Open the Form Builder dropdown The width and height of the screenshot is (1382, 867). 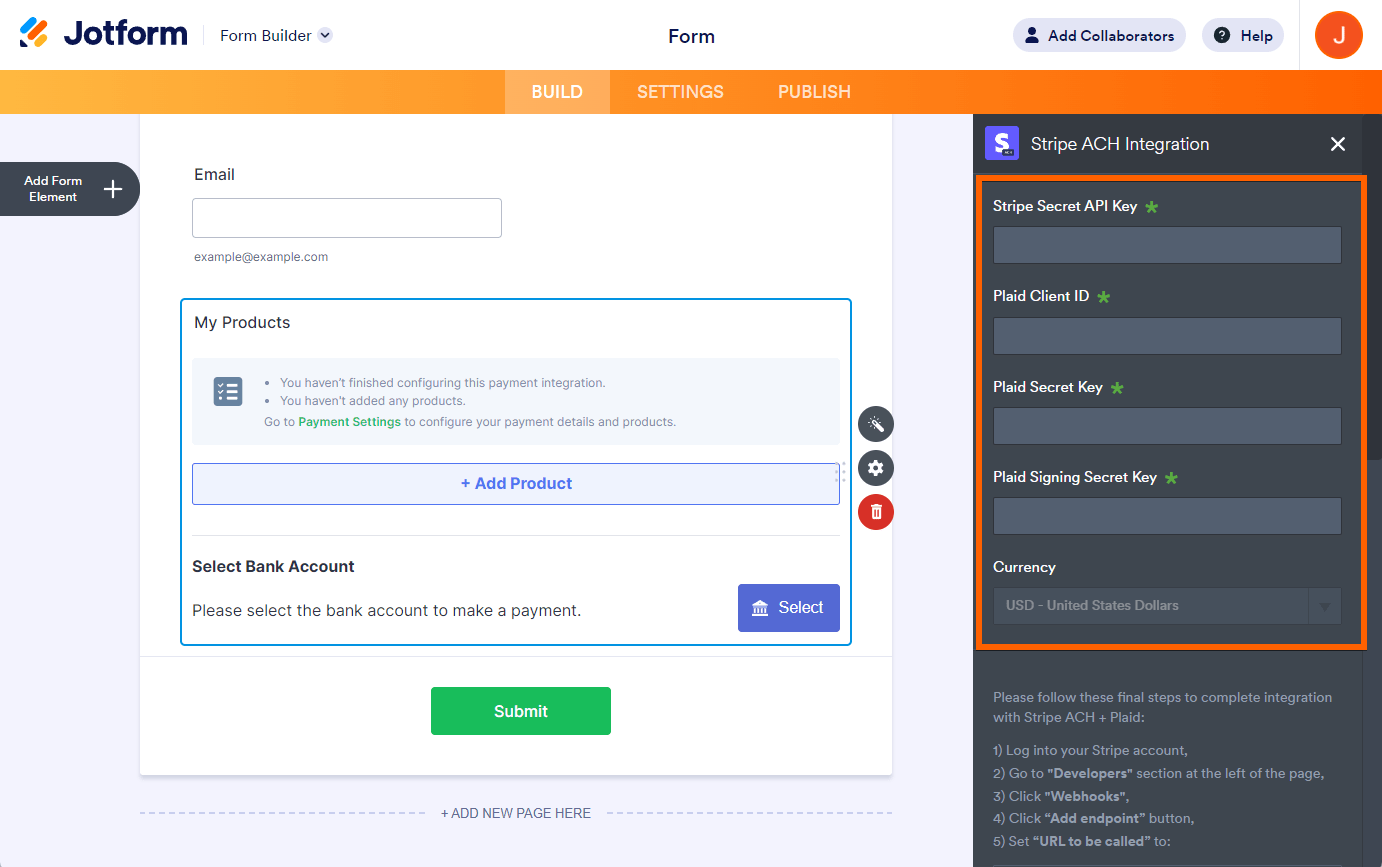[x=276, y=35]
